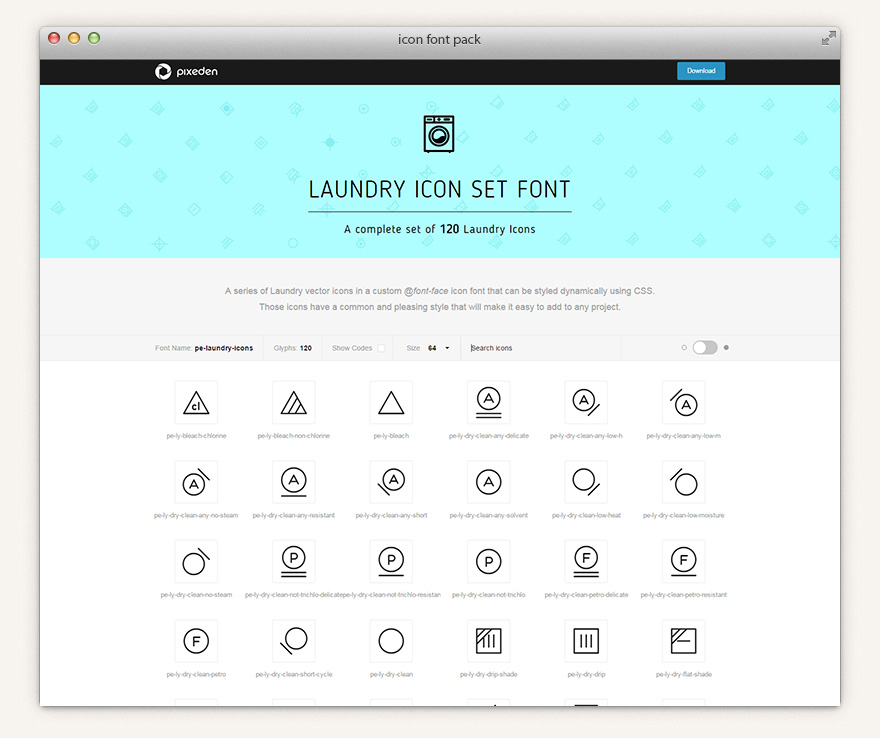The image size is (880, 738).
Task: Enable the Show Codes checkbox
Action: (383, 347)
